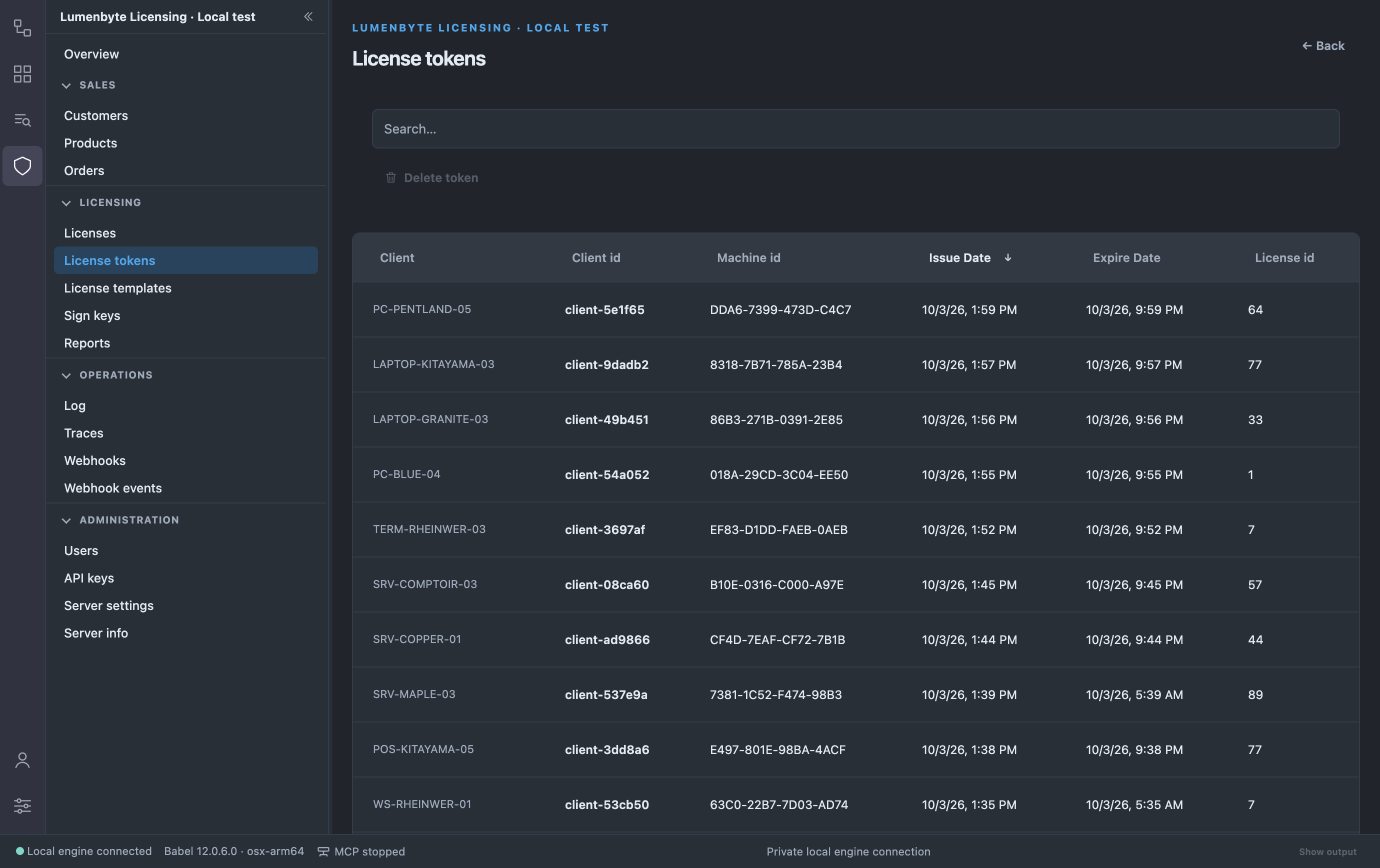Click the Back link
The width and height of the screenshot is (1380, 868).
pyautogui.click(x=1322, y=46)
